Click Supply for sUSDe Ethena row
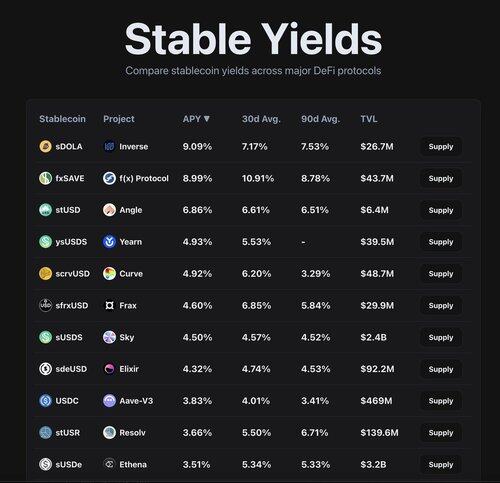The image size is (500, 483). pyautogui.click(x=441, y=464)
